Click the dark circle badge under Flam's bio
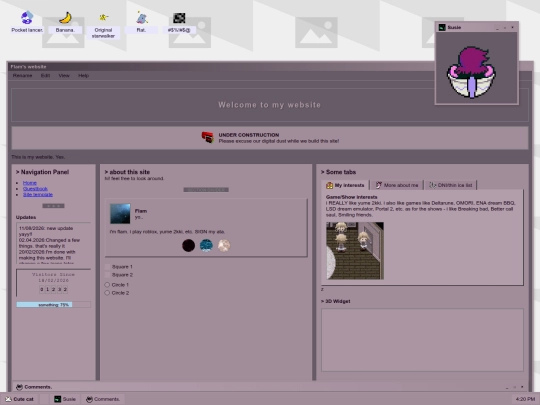 click(188, 246)
